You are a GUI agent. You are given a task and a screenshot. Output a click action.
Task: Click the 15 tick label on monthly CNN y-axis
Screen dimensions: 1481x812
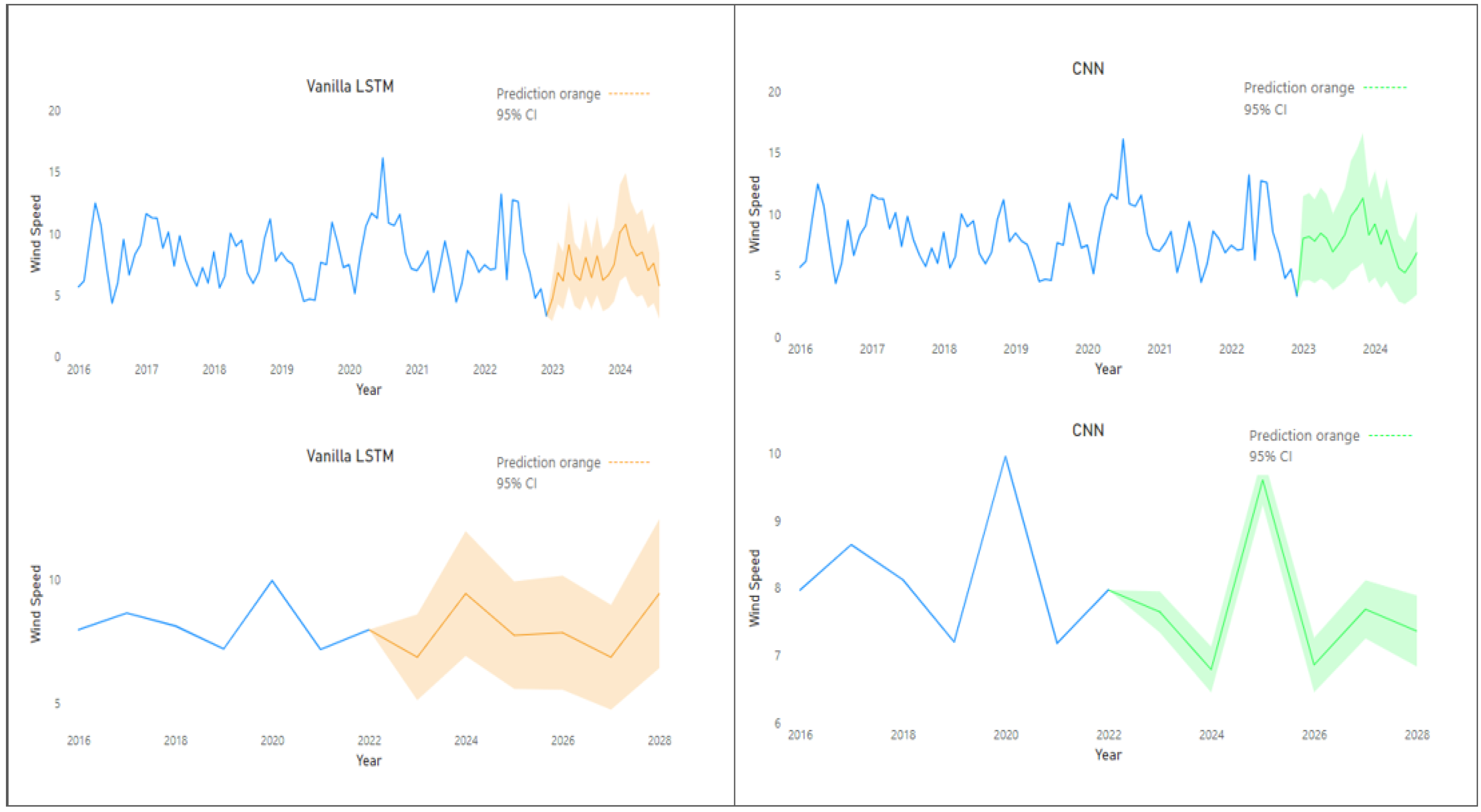(x=774, y=153)
